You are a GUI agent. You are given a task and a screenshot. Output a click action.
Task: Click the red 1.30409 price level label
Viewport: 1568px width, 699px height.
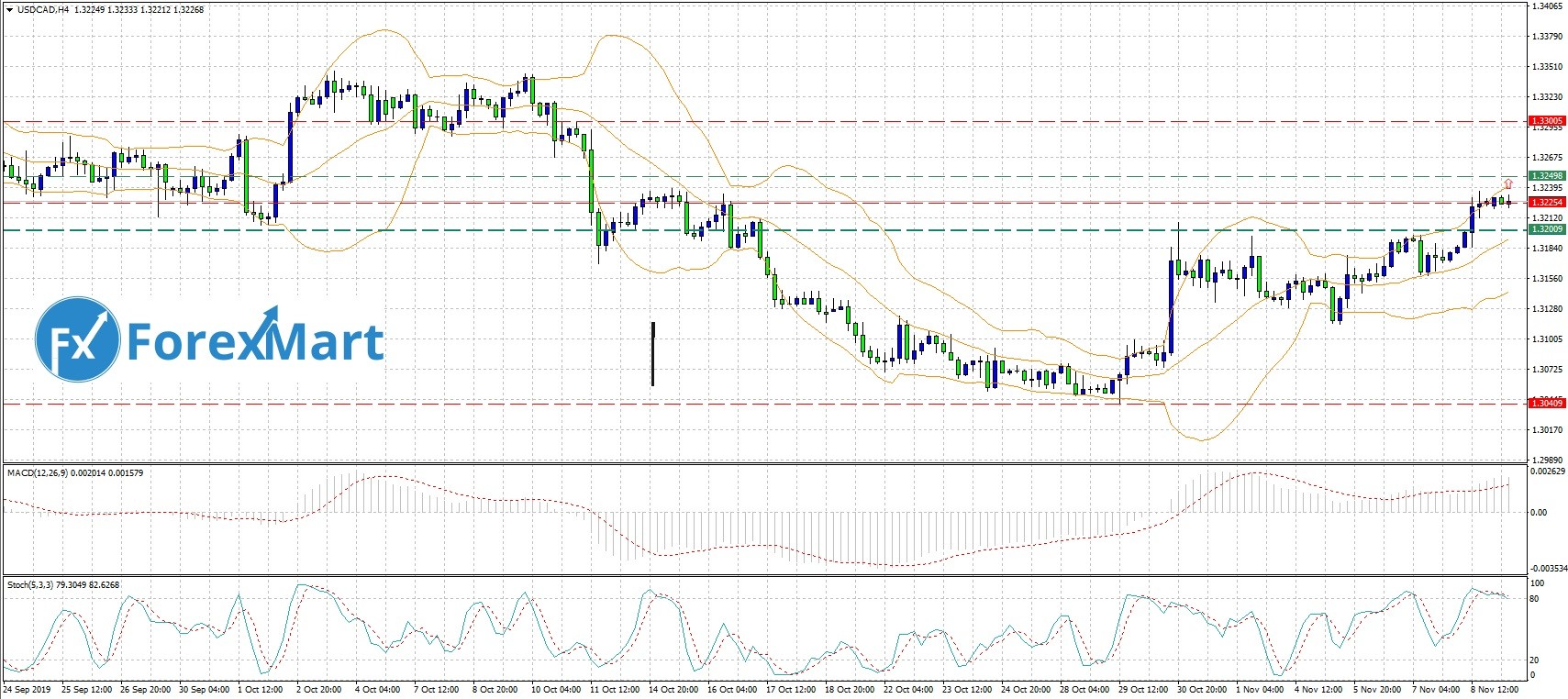click(1547, 403)
